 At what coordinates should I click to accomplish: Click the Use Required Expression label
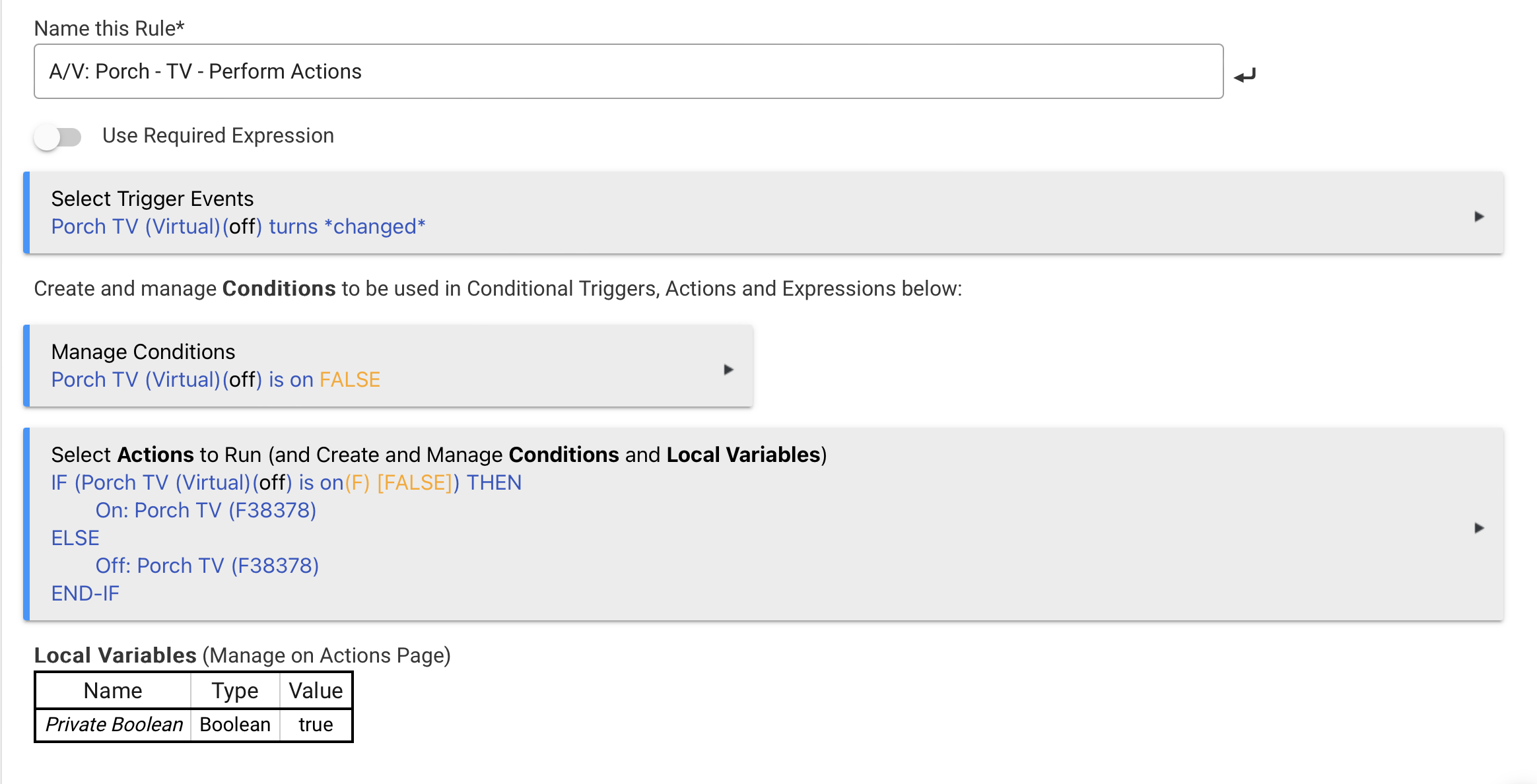(x=218, y=136)
